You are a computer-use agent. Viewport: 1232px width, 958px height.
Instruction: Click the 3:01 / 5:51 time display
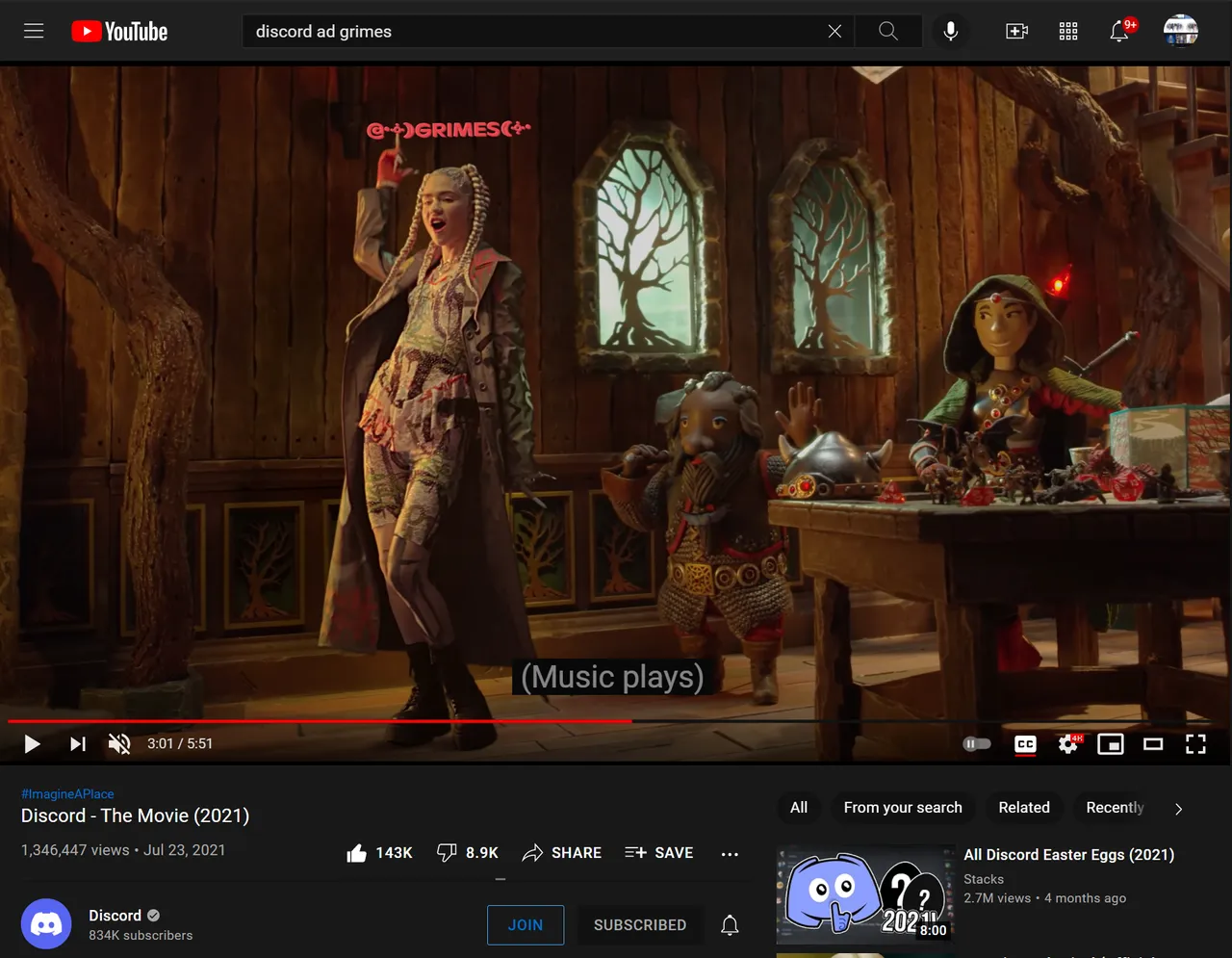pyautogui.click(x=180, y=743)
